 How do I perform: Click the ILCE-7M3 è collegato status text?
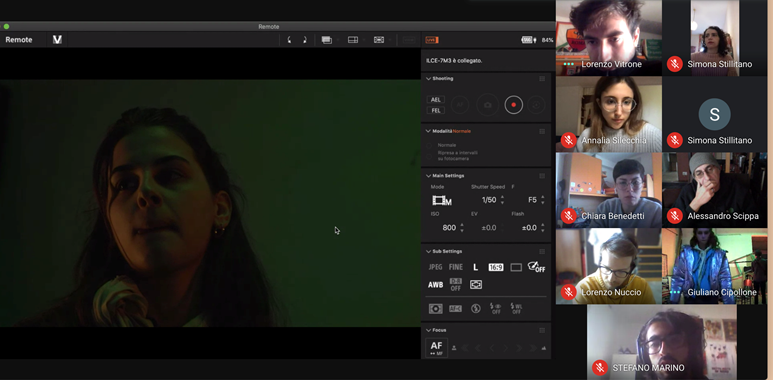454,61
